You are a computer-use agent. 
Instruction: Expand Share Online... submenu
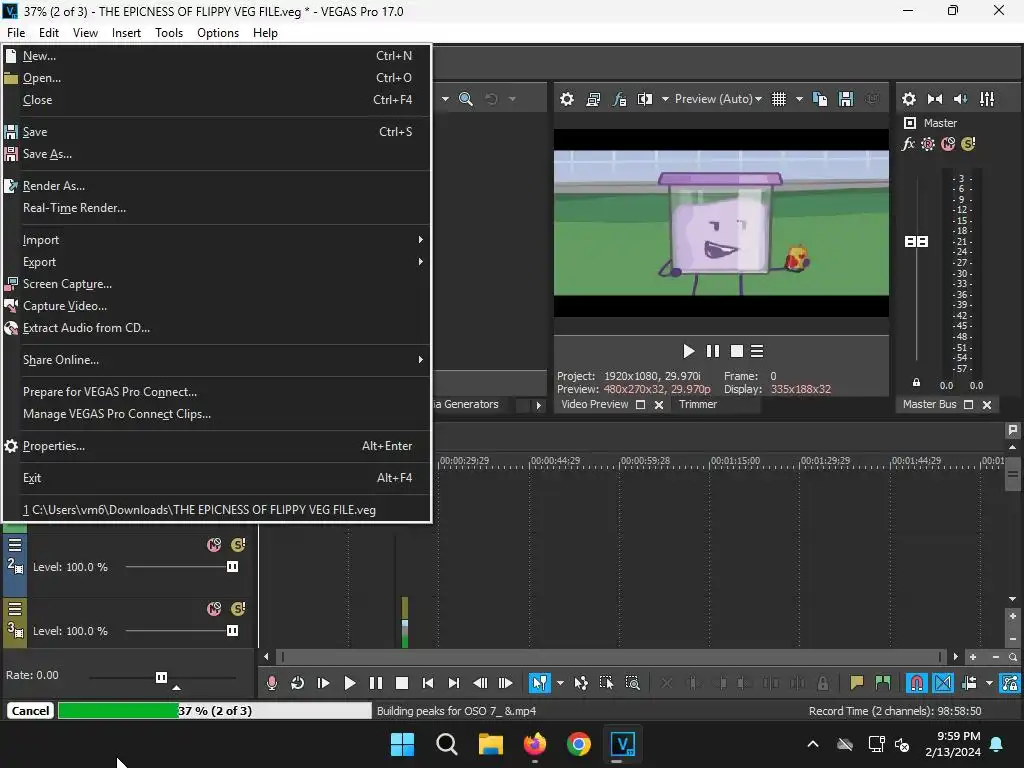(x=216, y=360)
